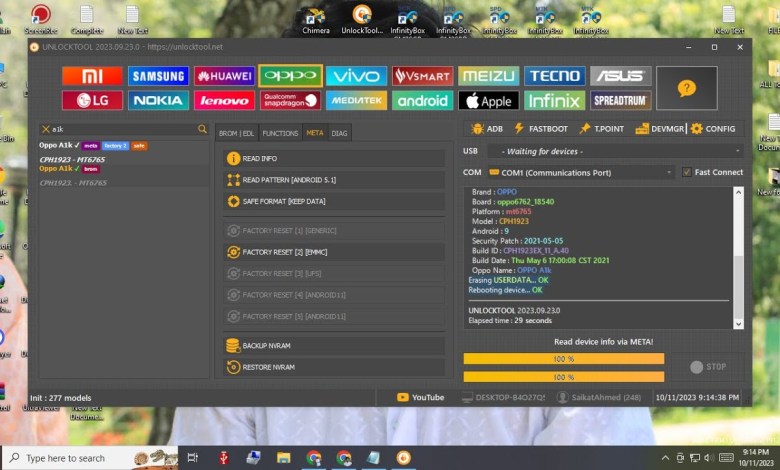Select the Oppo A1k brom entry
Viewport: 780px width, 470px height.
click(x=123, y=176)
